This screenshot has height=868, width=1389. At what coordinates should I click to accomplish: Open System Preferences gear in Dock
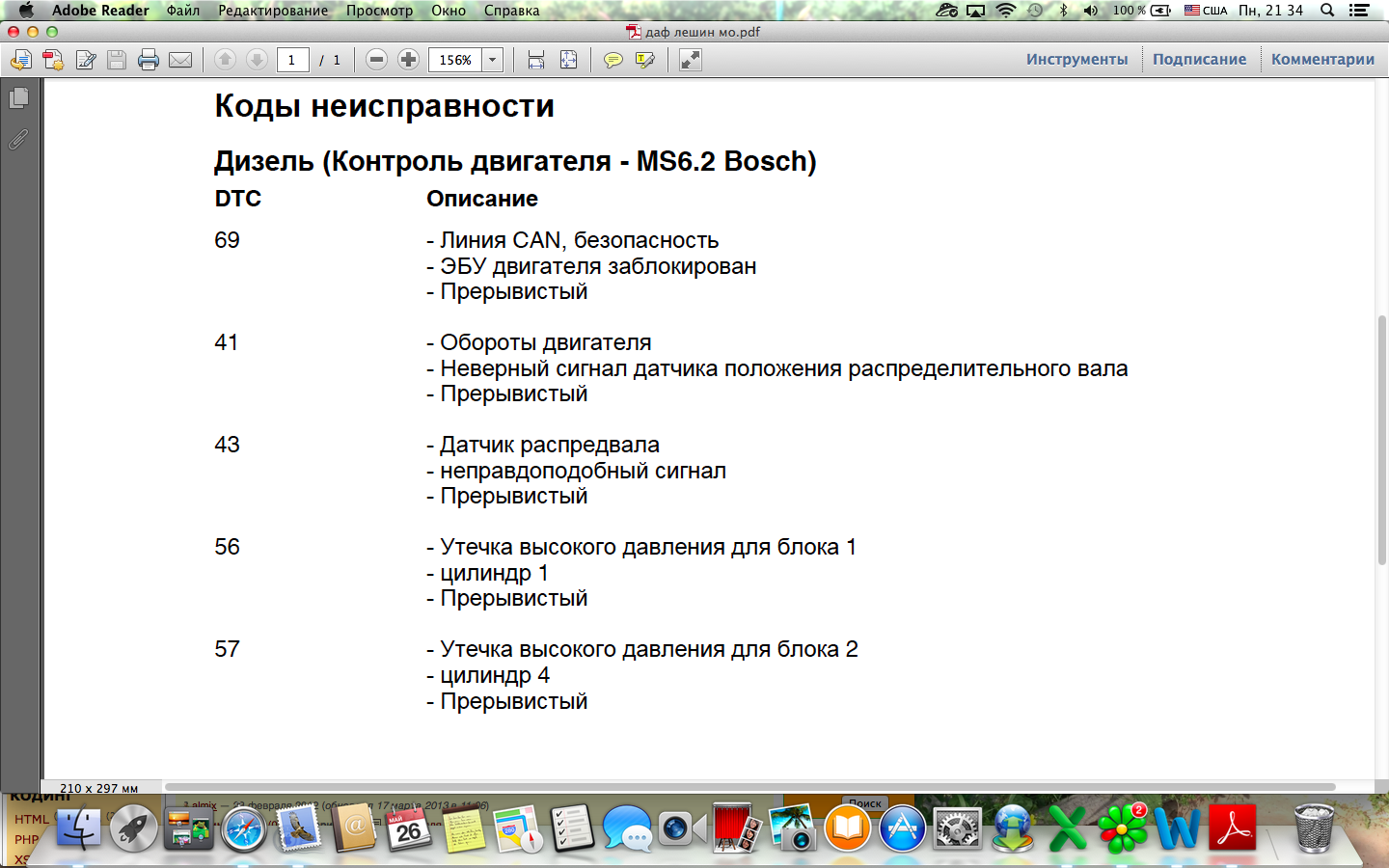tap(957, 828)
